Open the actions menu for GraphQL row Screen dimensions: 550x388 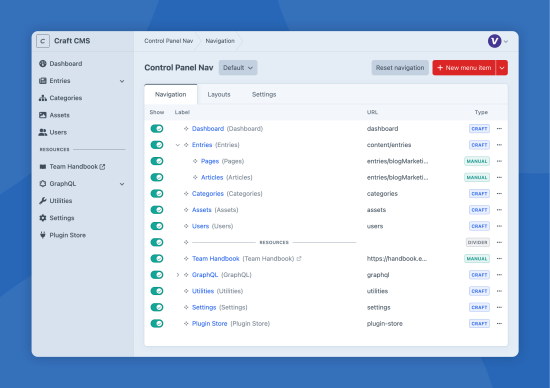tap(499, 275)
